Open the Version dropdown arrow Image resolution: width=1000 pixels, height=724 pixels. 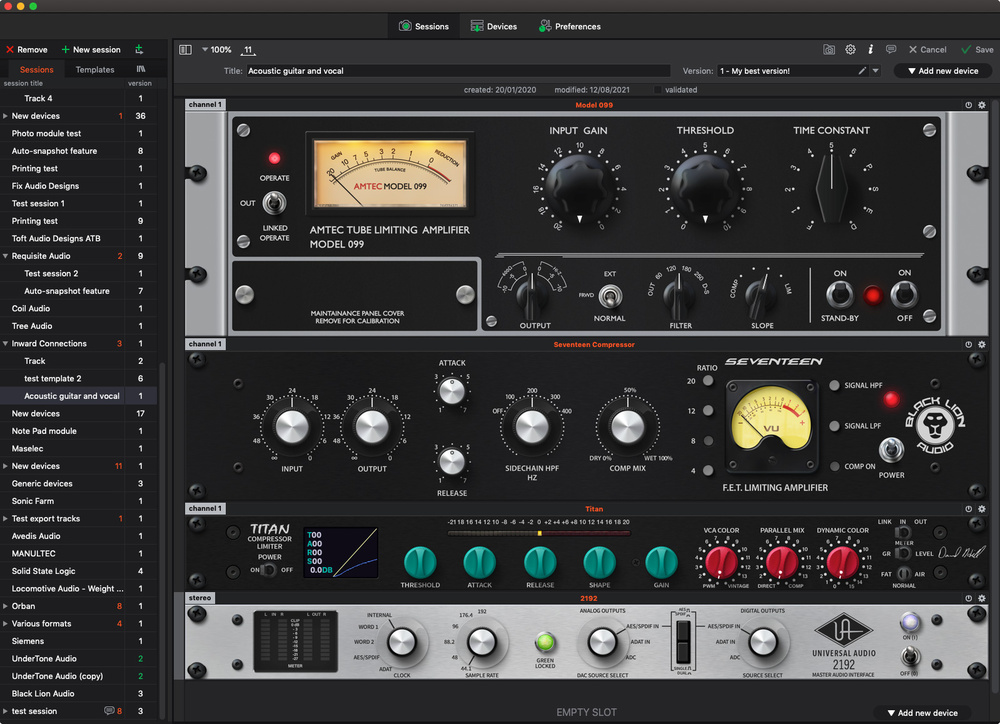pos(876,71)
